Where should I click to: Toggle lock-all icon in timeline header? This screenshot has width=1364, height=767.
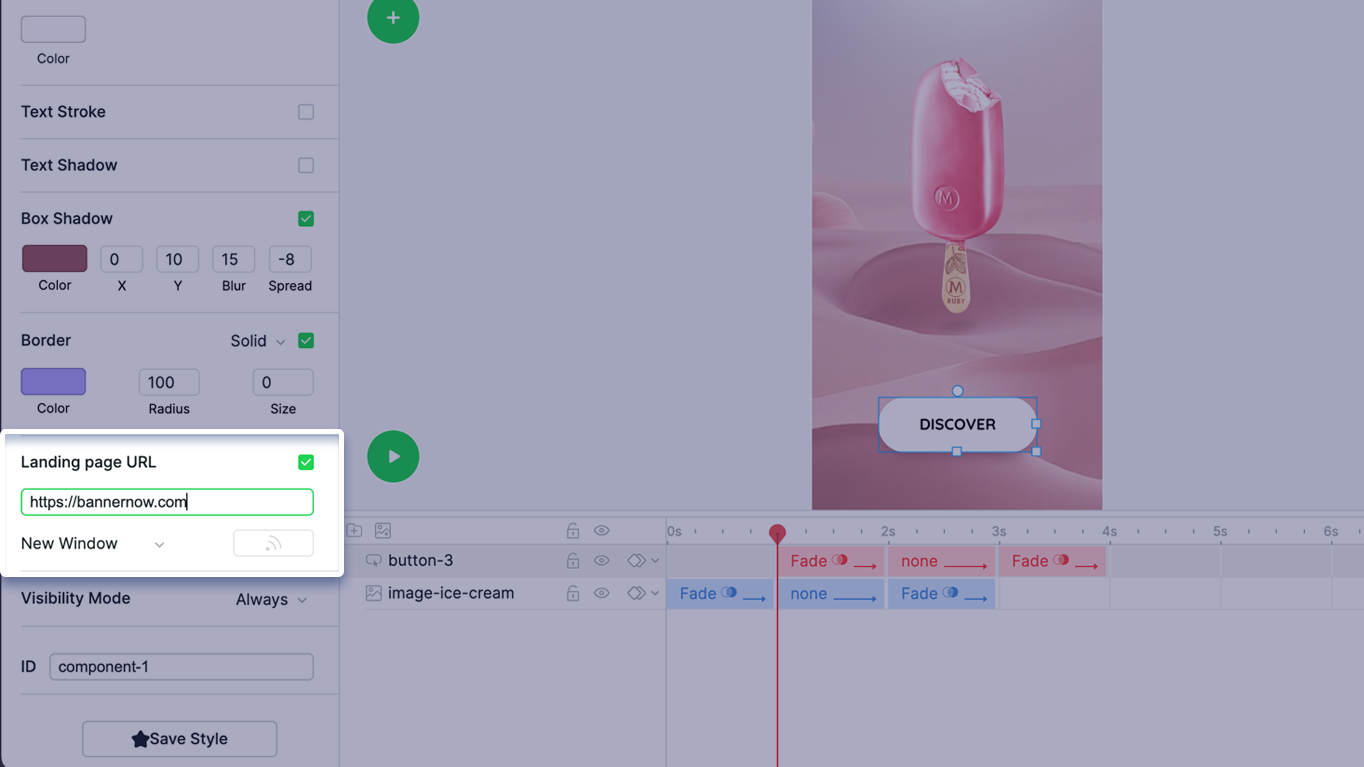(573, 531)
